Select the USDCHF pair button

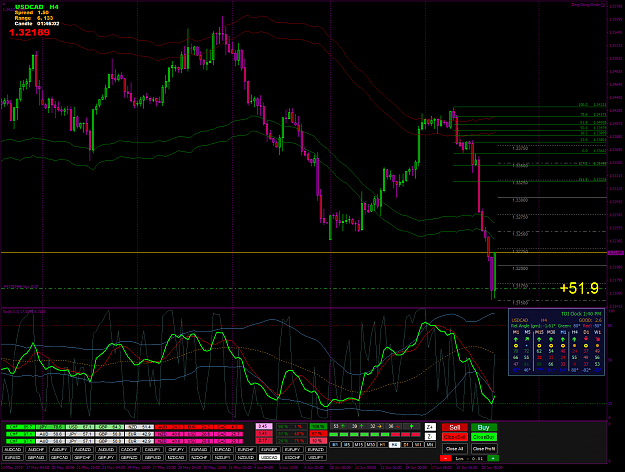(293, 458)
